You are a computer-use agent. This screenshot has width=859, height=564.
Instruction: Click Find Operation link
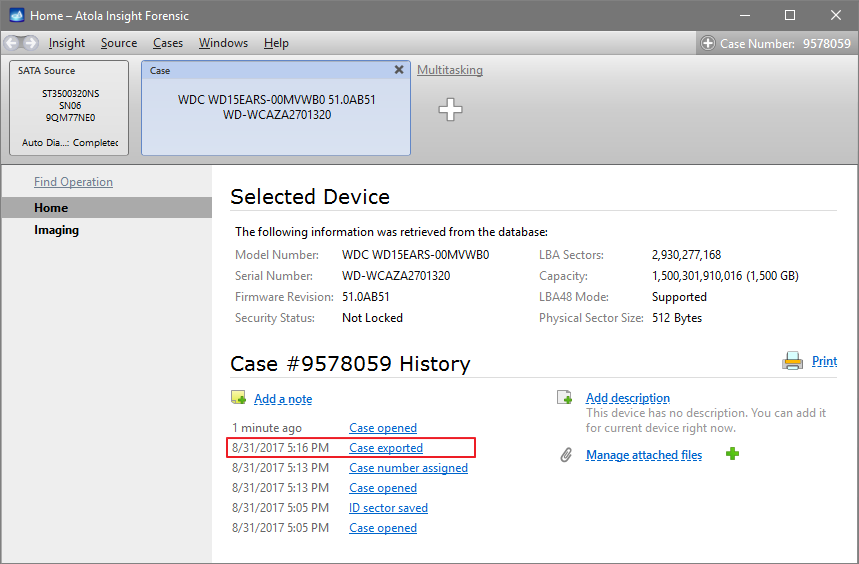[x=73, y=182]
